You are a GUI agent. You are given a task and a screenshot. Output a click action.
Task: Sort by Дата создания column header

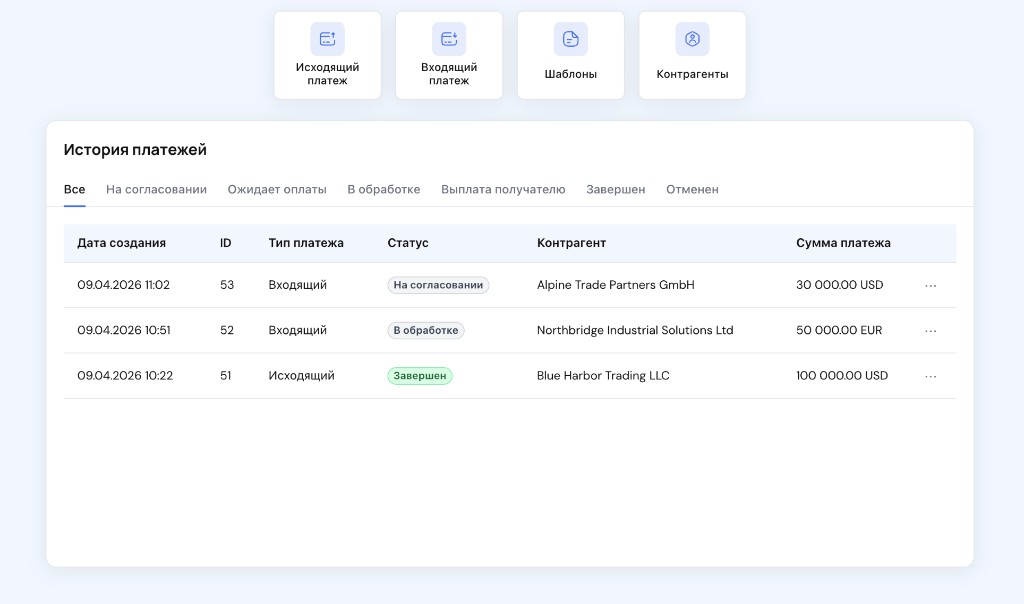(x=121, y=243)
